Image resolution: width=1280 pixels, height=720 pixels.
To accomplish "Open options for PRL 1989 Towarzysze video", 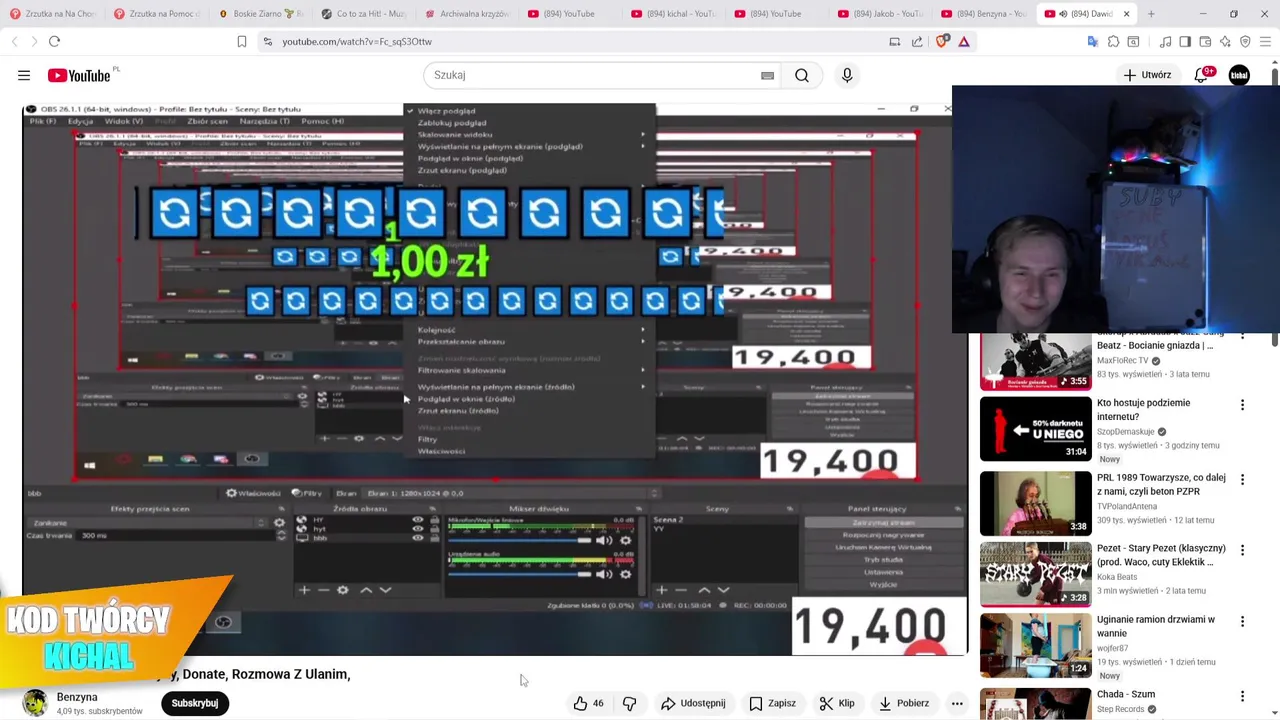I will [x=1242, y=480].
